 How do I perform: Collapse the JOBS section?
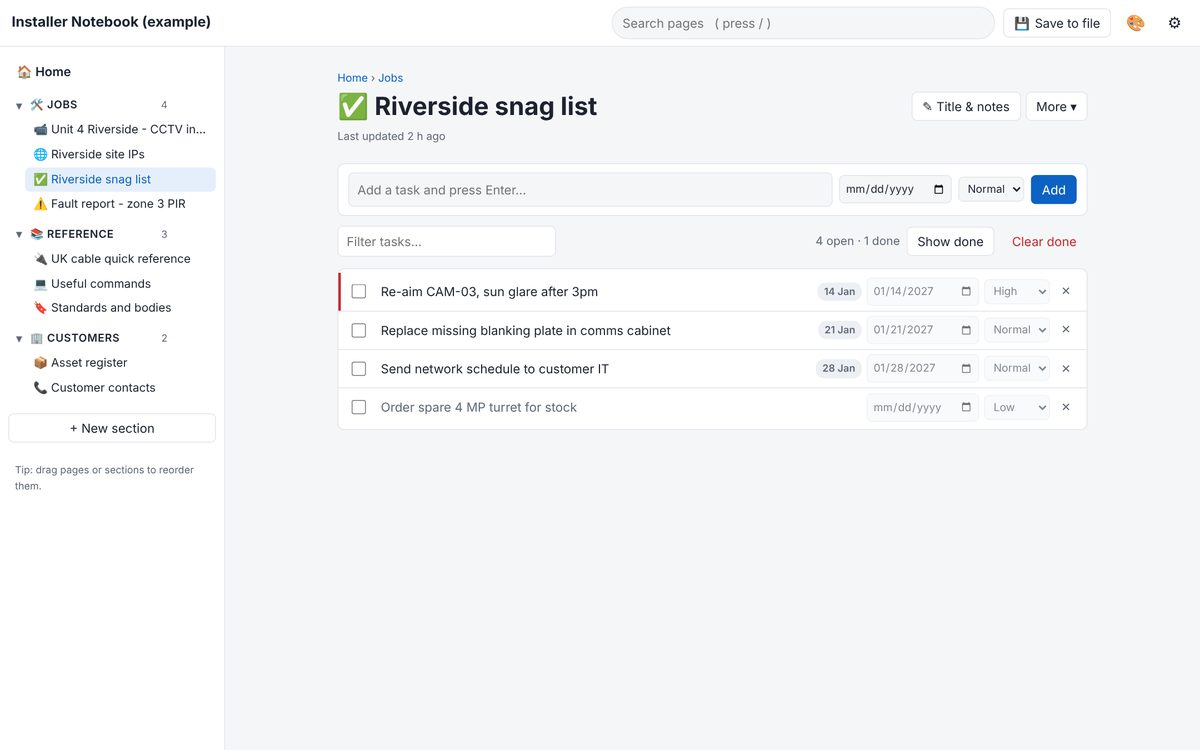coord(19,105)
